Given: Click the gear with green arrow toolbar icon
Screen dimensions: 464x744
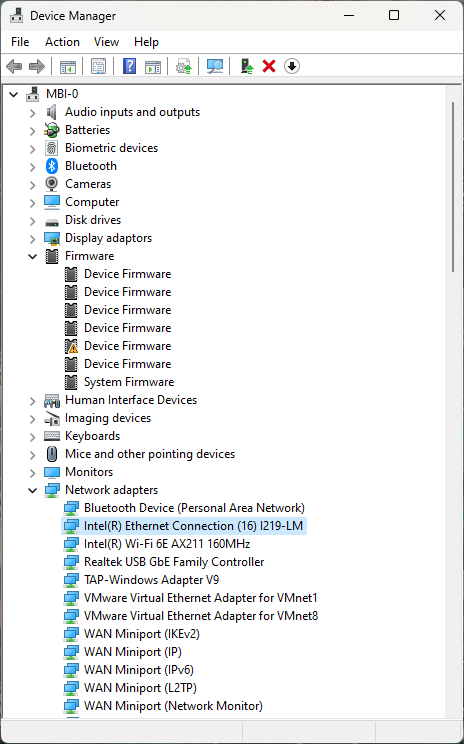Looking at the screenshot, I should pos(184,66).
